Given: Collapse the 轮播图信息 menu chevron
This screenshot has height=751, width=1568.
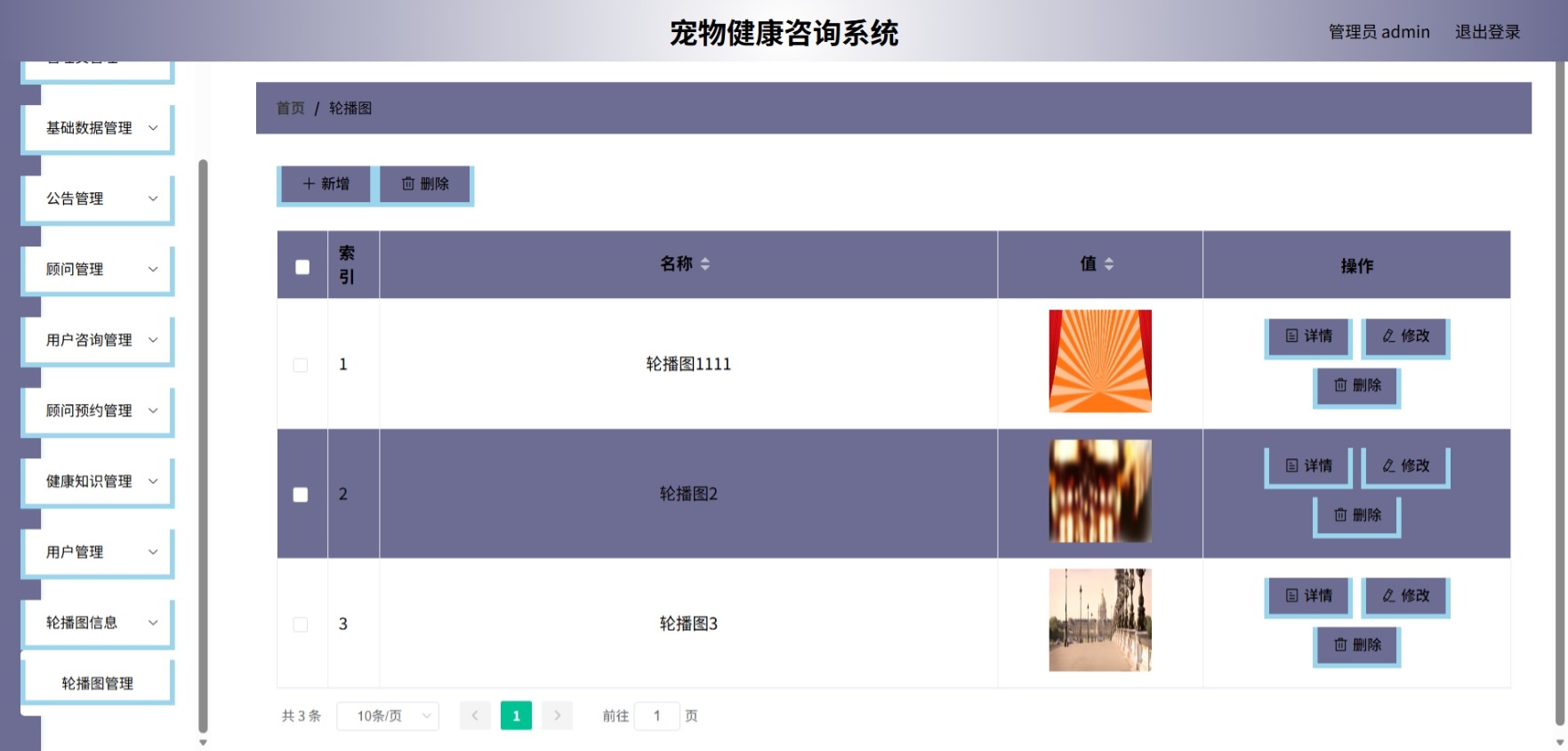Looking at the screenshot, I should 153,623.
